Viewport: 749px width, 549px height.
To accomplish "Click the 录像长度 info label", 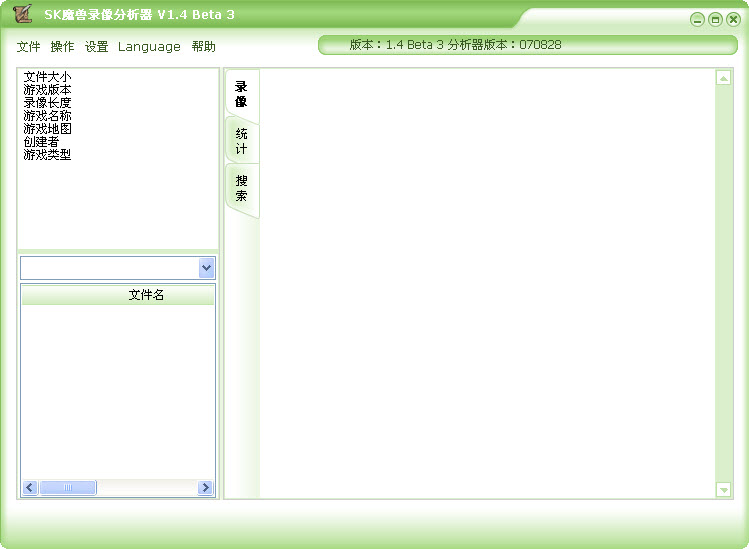I will (x=47, y=103).
